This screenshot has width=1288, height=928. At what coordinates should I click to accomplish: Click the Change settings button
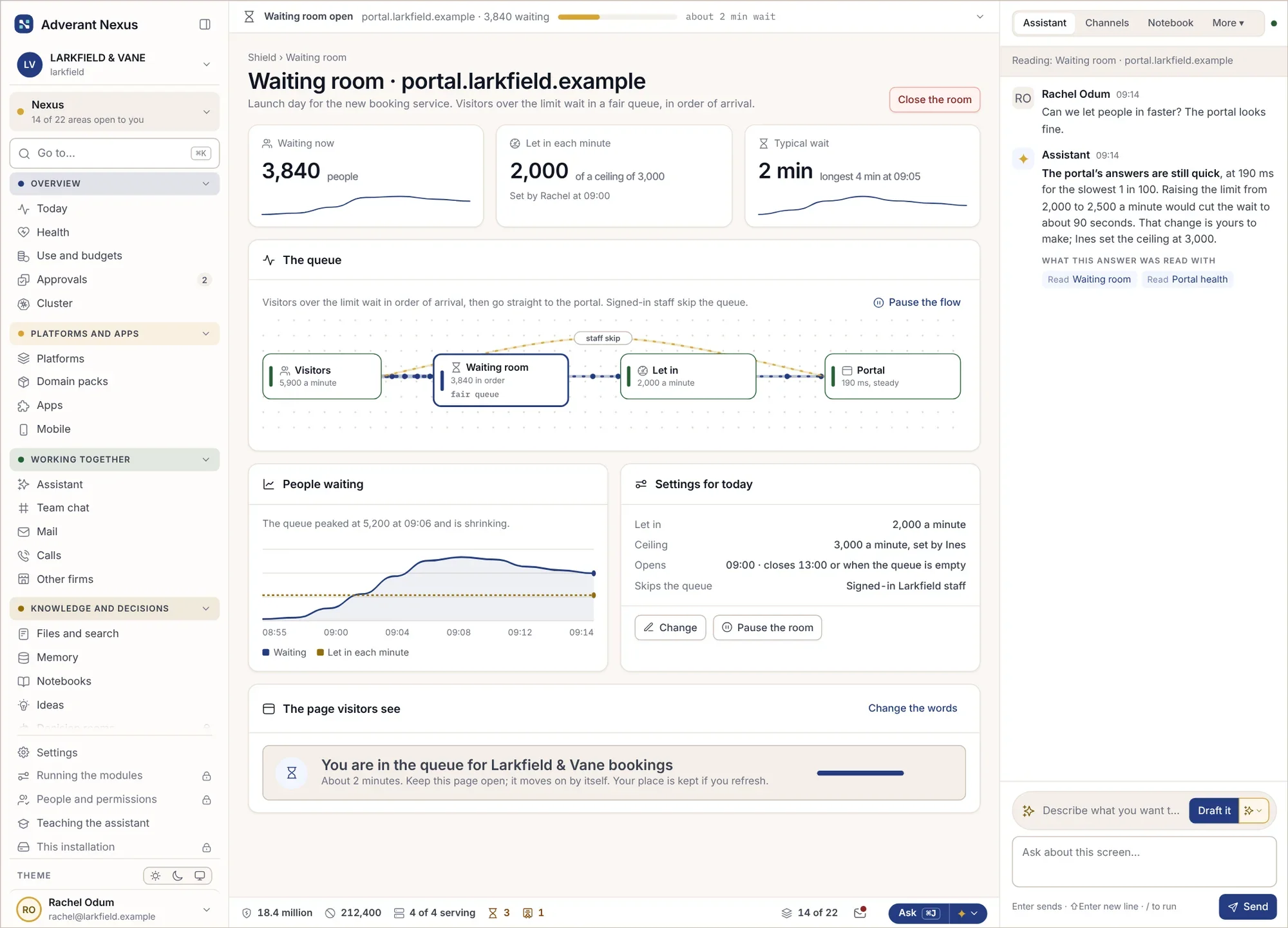(x=670, y=628)
